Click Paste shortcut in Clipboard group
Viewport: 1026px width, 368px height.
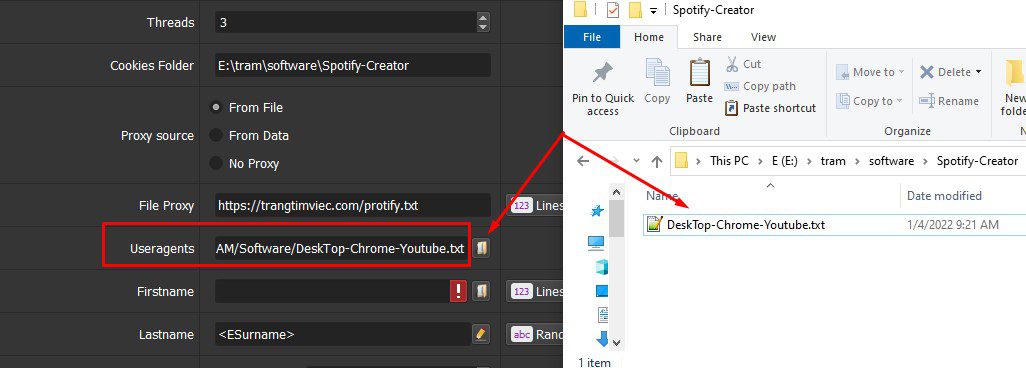[x=770, y=108]
